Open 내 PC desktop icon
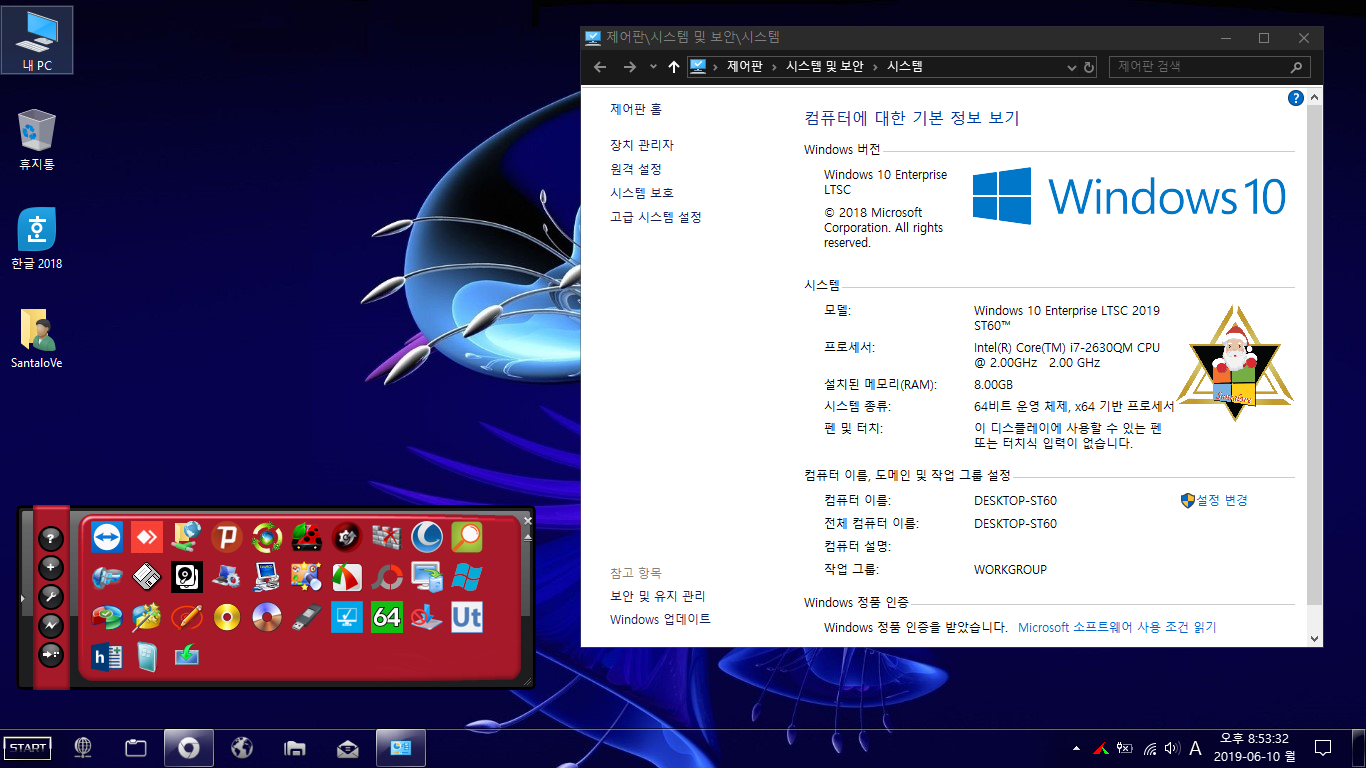Image resolution: width=1366 pixels, height=768 pixels. (37, 40)
